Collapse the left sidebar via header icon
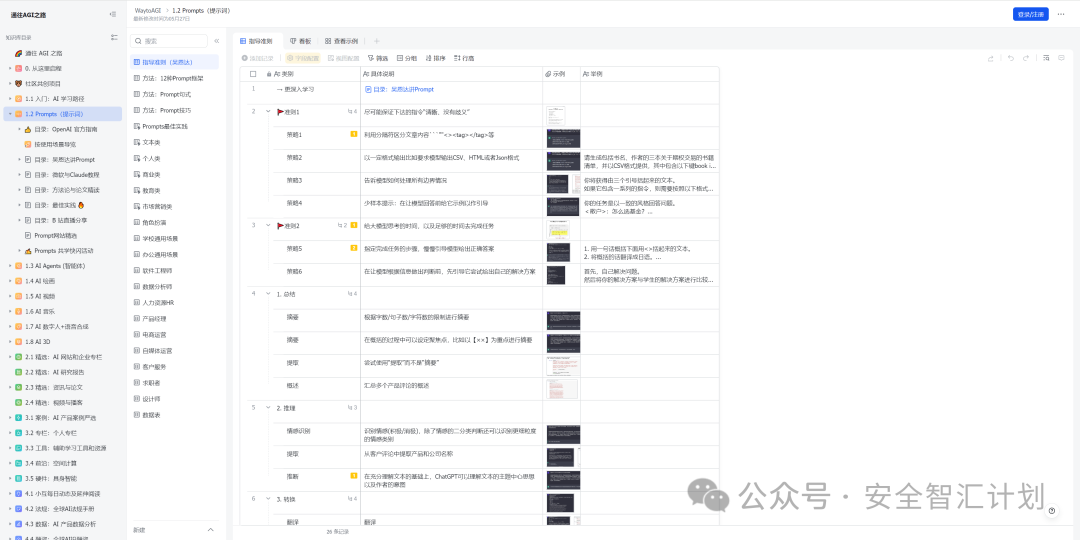Image resolution: width=1080 pixels, height=540 pixels. coord(113,14)
